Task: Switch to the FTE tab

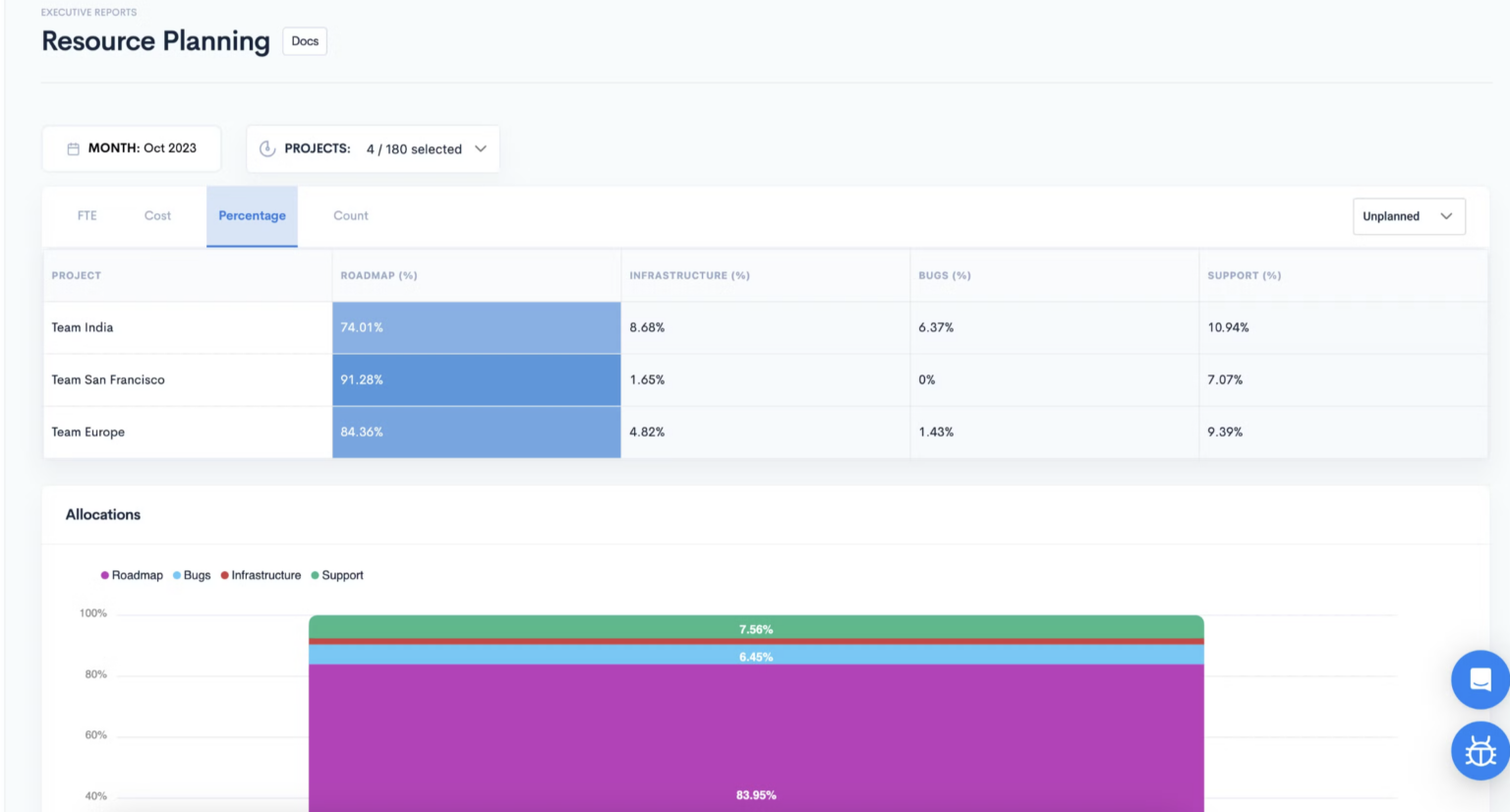Action: [x=87, y=215]
